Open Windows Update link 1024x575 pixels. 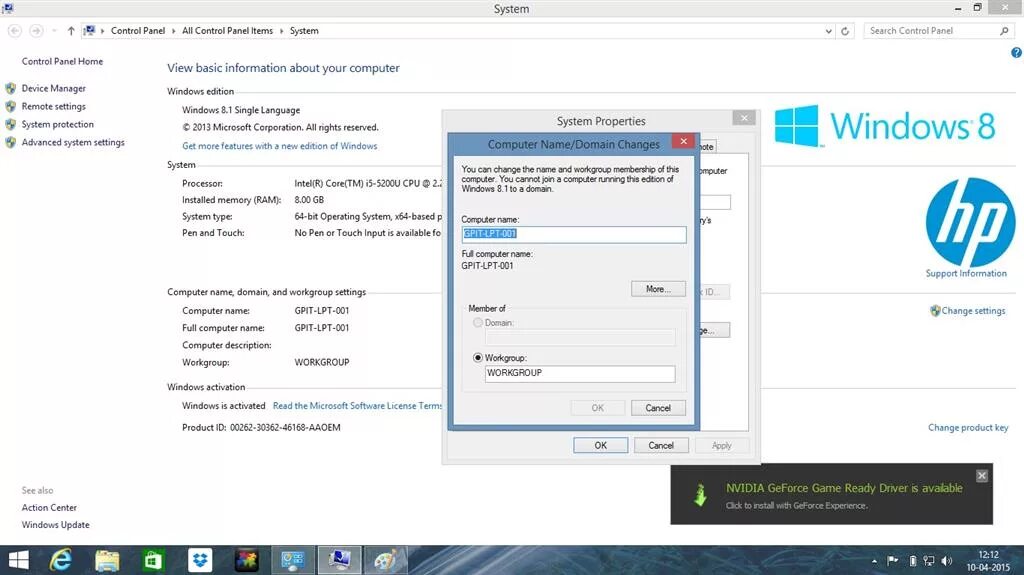coord(56,525)
